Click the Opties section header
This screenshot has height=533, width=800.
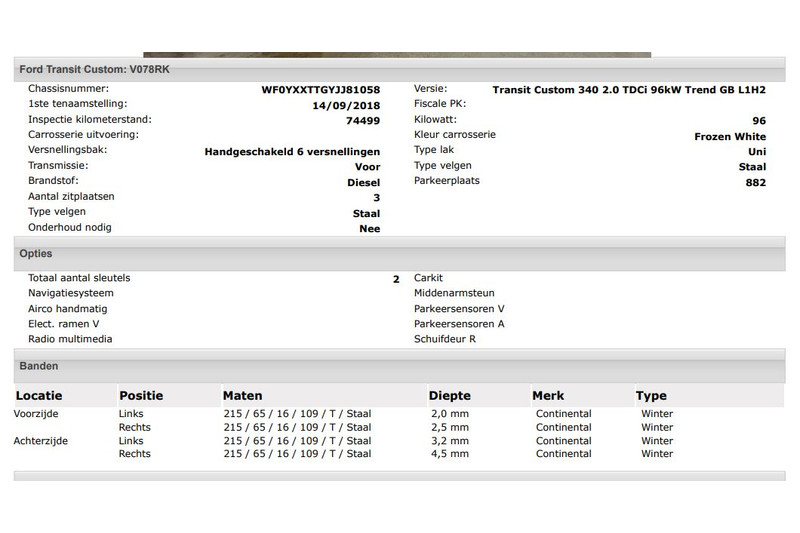click(x=37, y=254)
